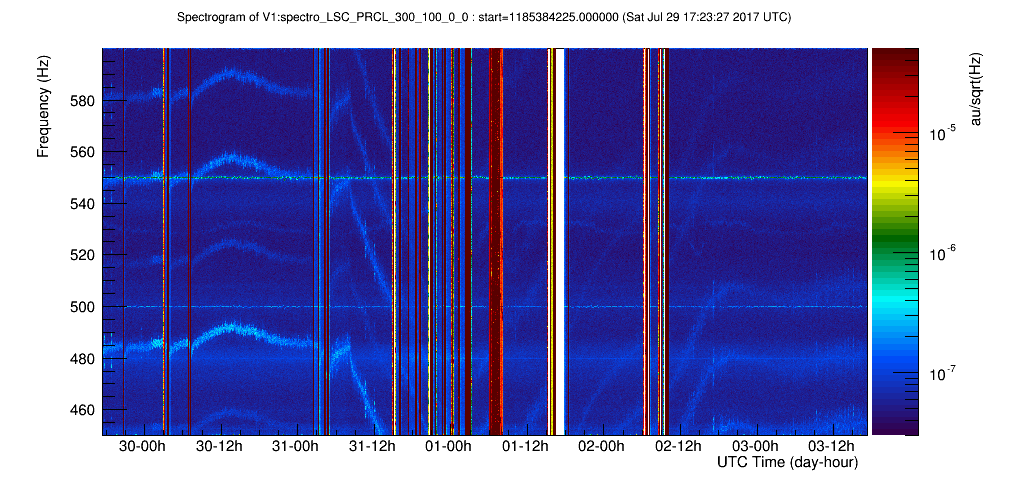Click the 01-00h time tick label
The height and width of the screenshot is (484, 1020).
(x=450, y=446)
